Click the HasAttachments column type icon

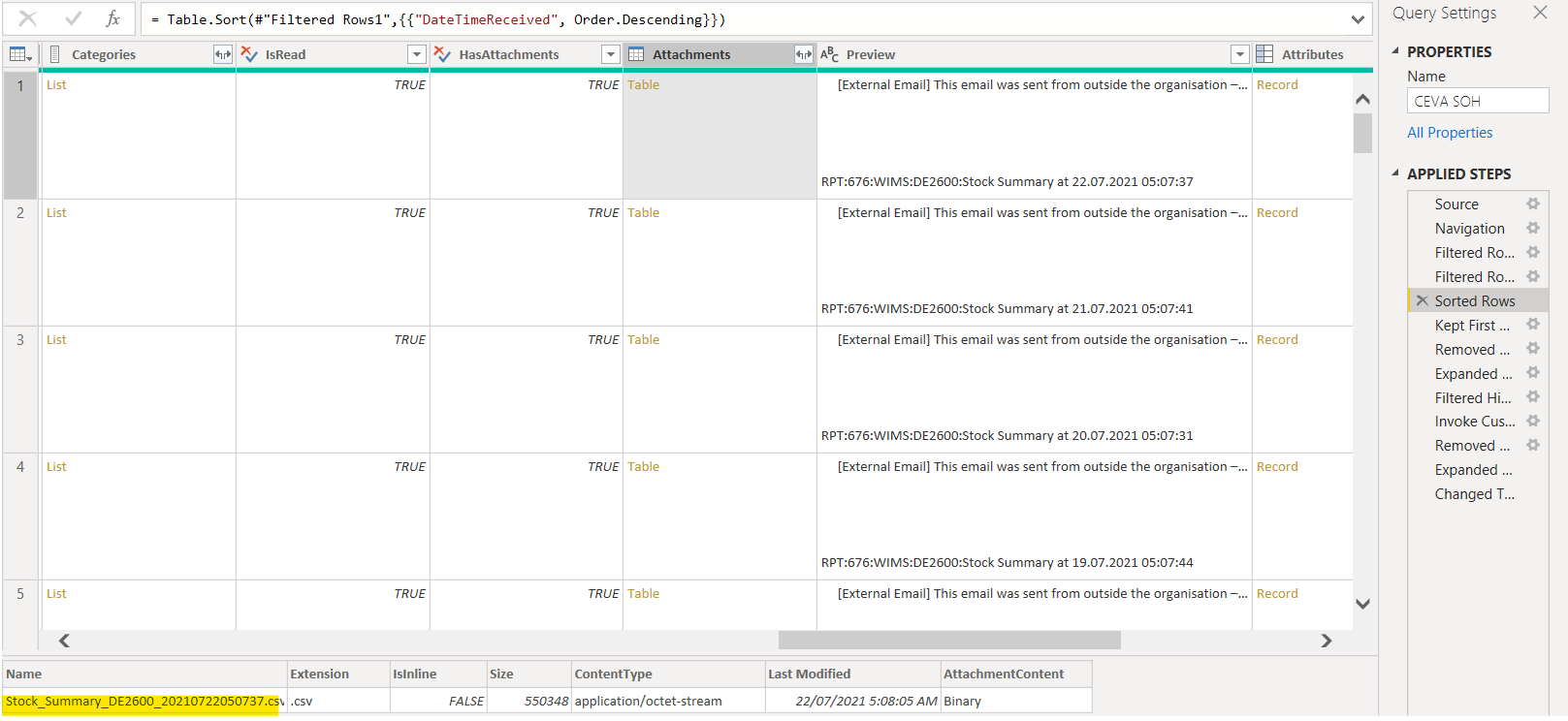pos(442,54)
